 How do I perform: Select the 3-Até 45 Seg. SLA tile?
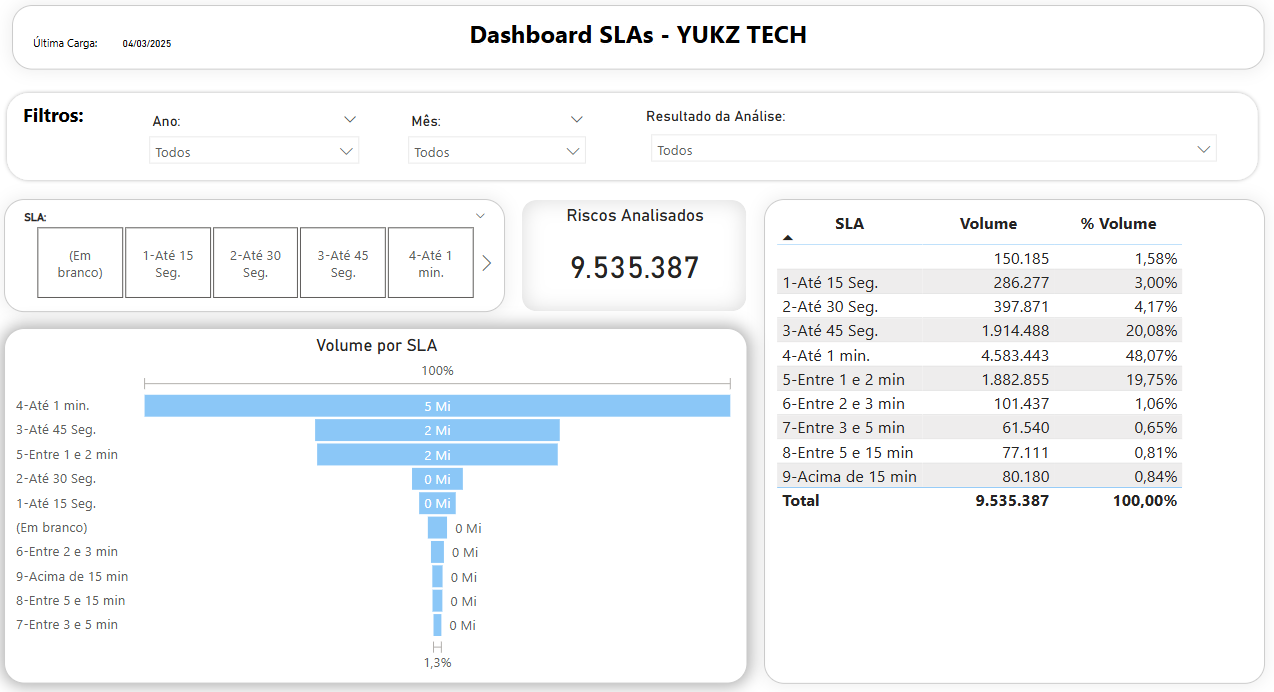(343, 263)
